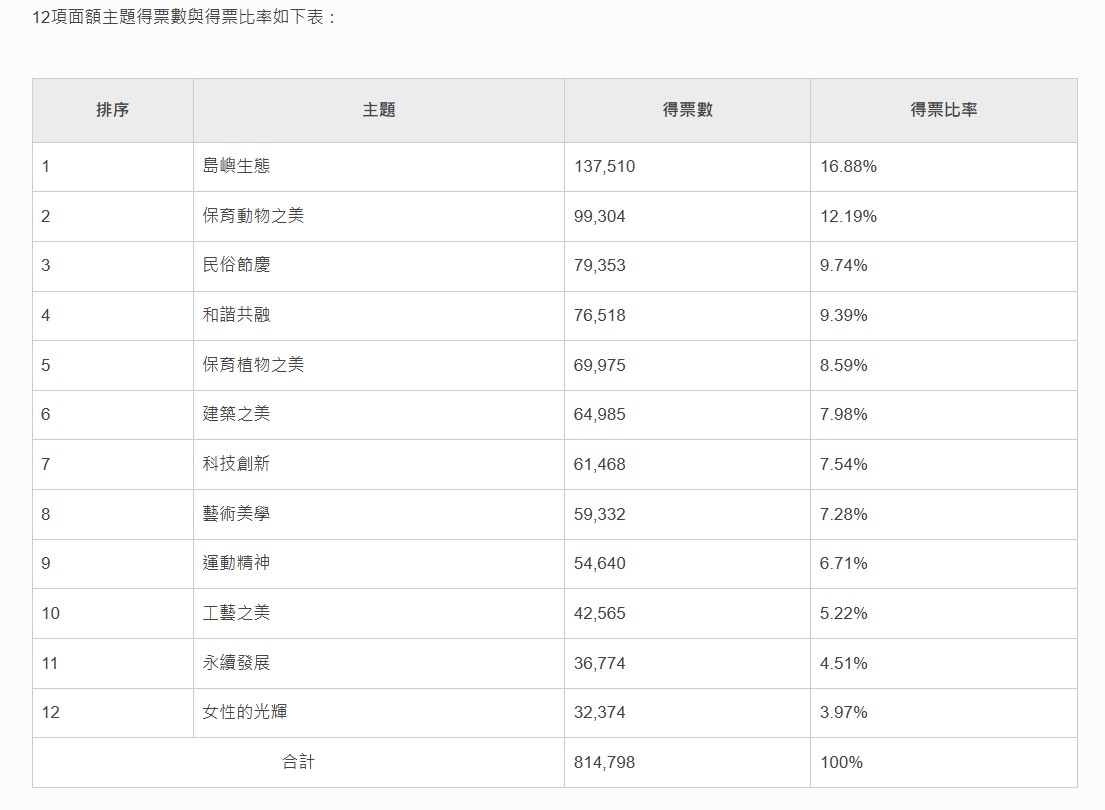Click the 得票比率 column header

coord(943,110)
